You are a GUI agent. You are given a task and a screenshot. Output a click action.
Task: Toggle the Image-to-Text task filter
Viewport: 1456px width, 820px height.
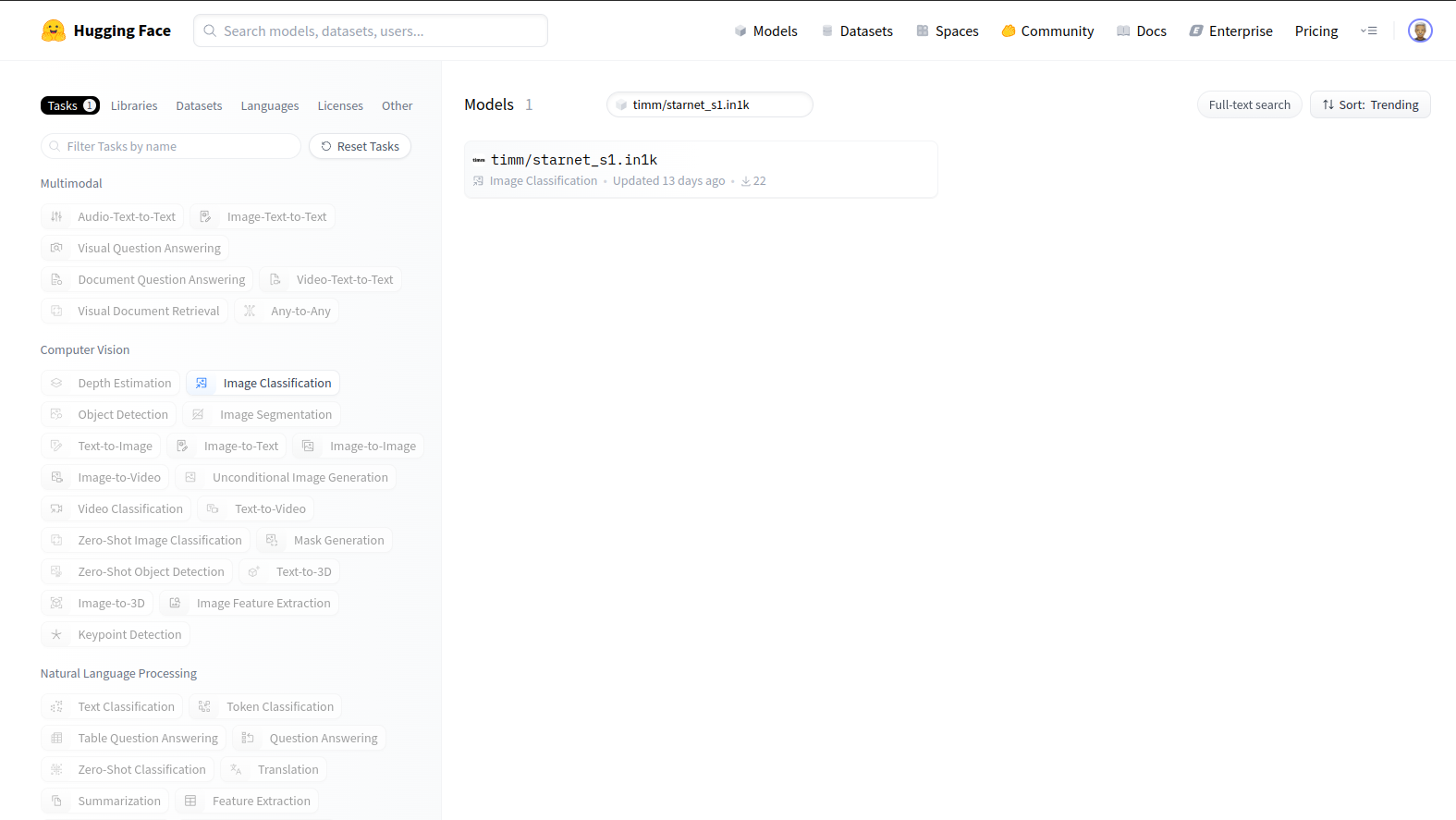227,446
